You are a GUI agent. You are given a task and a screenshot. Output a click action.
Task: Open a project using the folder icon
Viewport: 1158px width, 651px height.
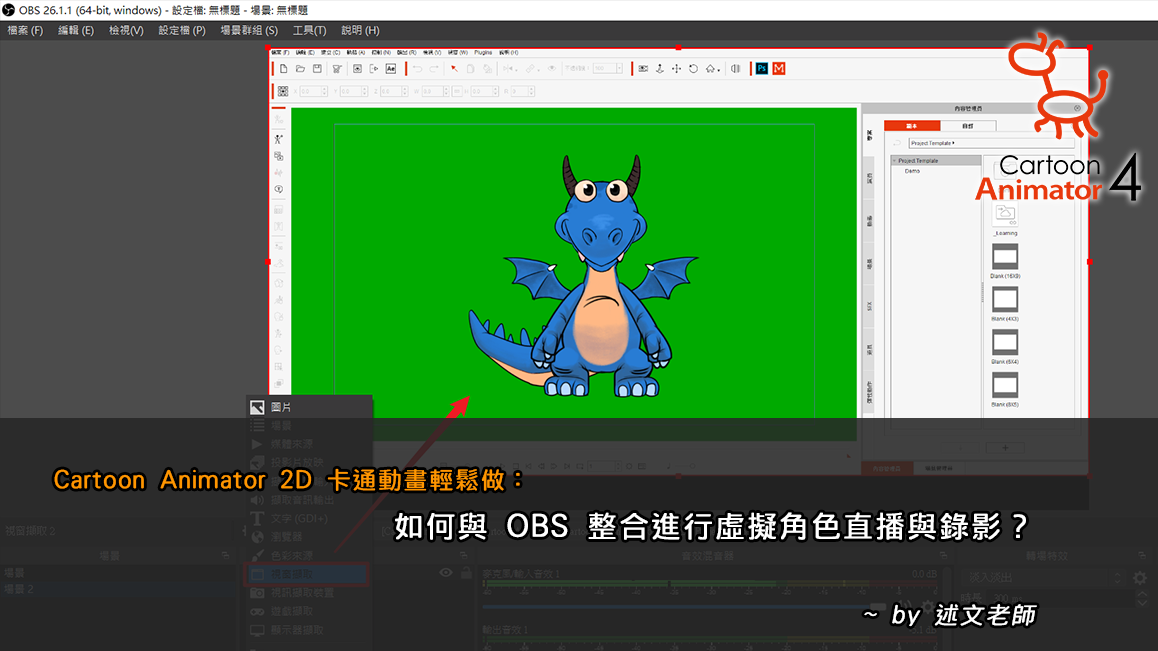pos(299,69)
